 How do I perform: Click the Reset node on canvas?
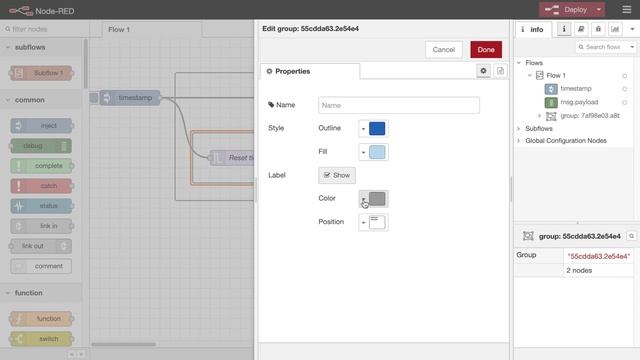(232, 158)
